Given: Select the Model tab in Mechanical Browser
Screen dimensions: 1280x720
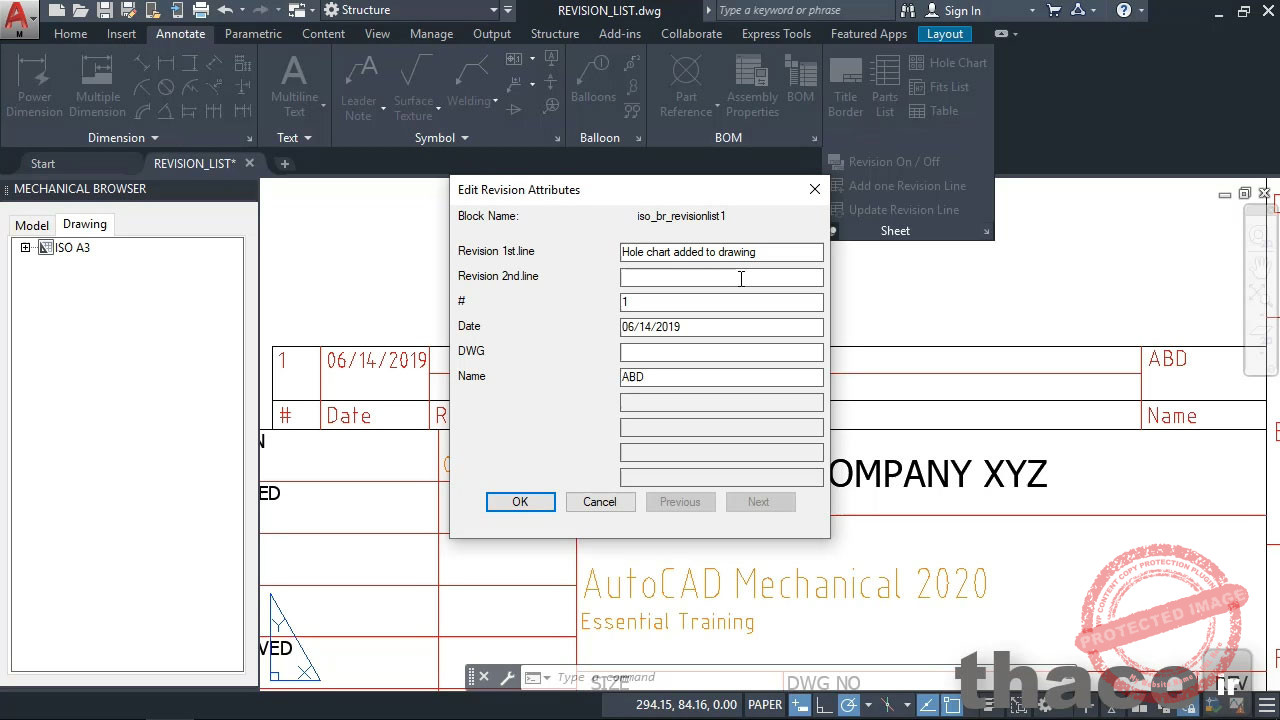Looking at the screenshot, I should [x=31, y=225].
